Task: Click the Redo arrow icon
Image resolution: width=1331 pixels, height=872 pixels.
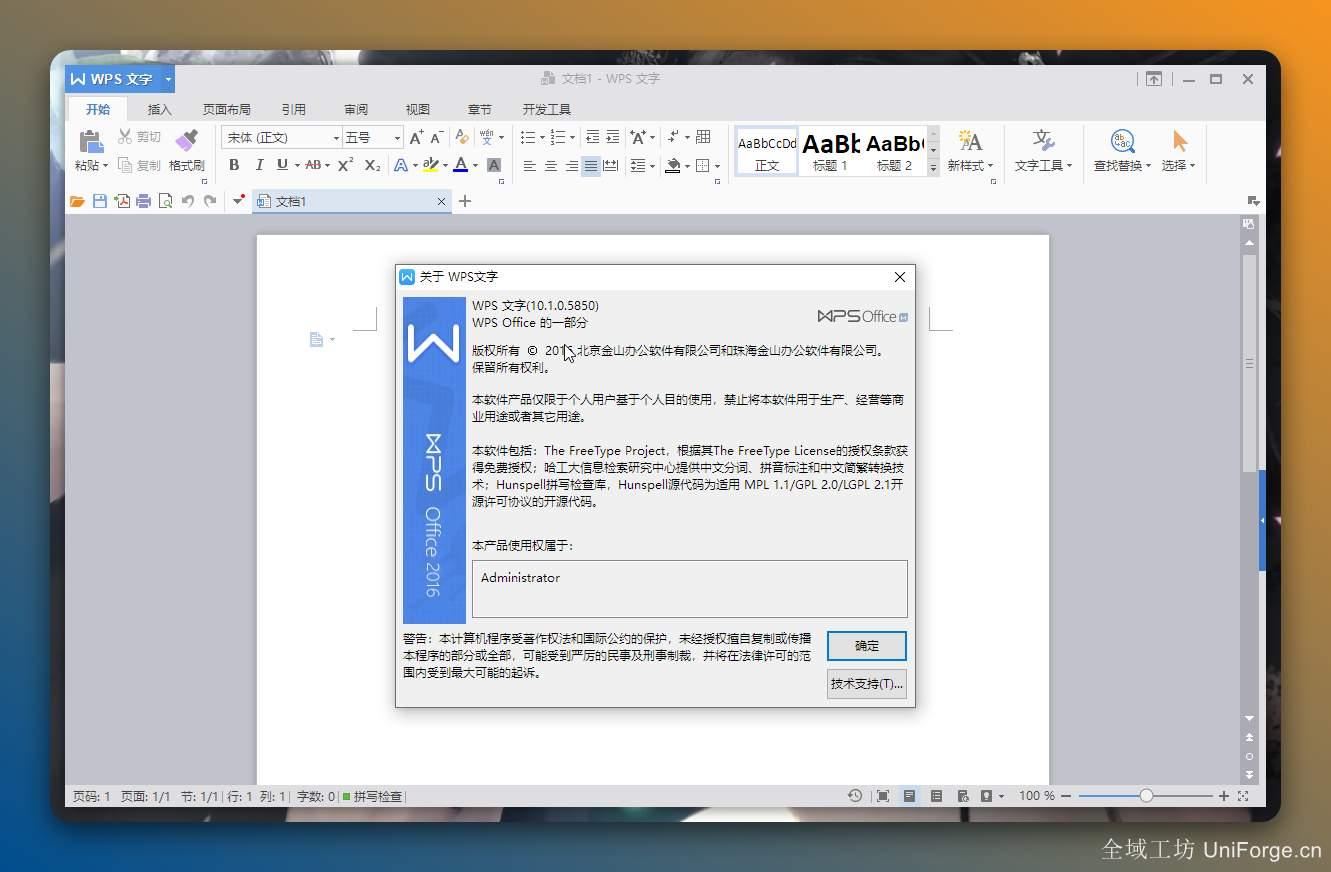Action: tap(210, 201)
